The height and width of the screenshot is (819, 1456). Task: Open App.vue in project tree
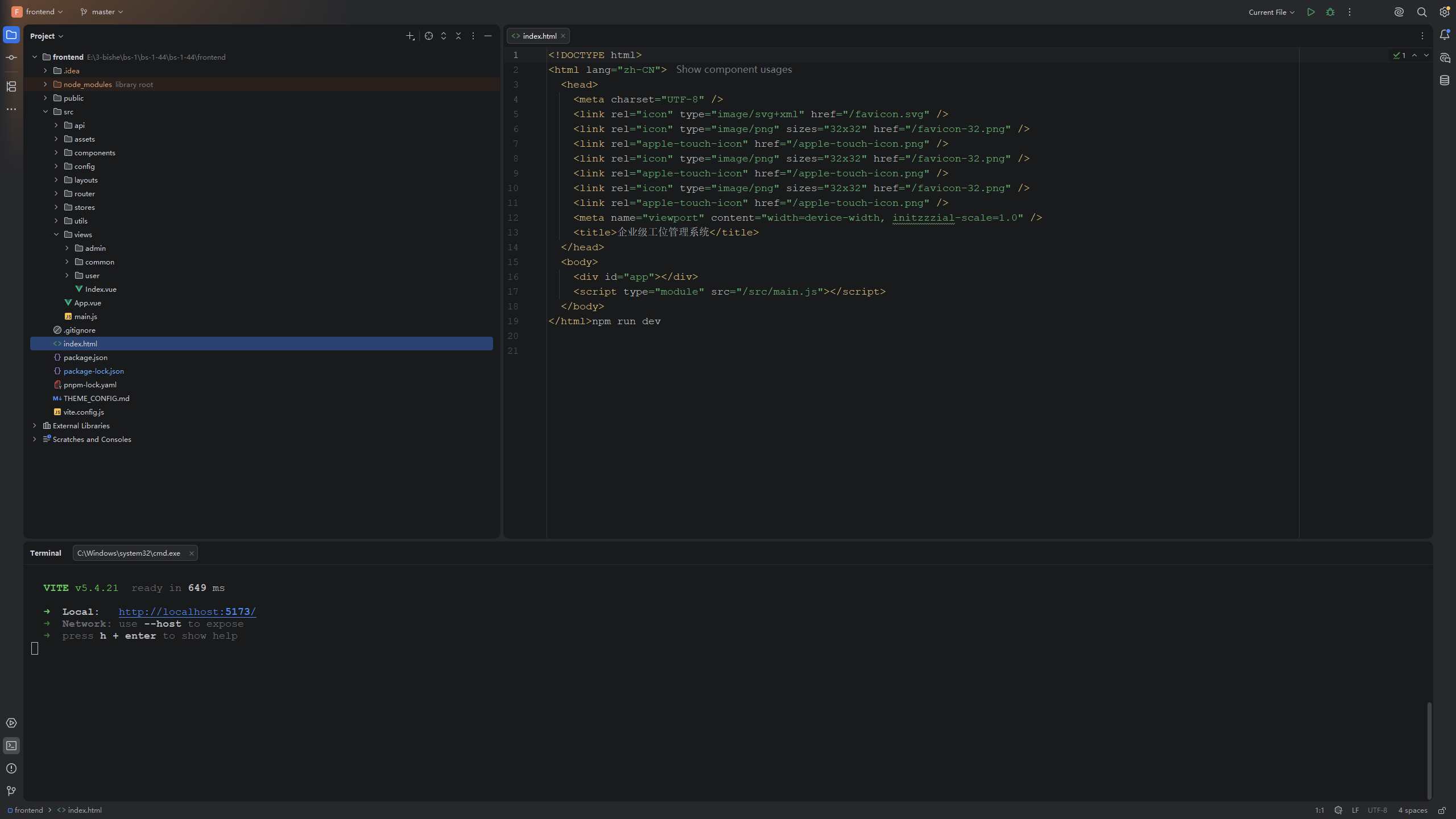(x=88, y=303)
